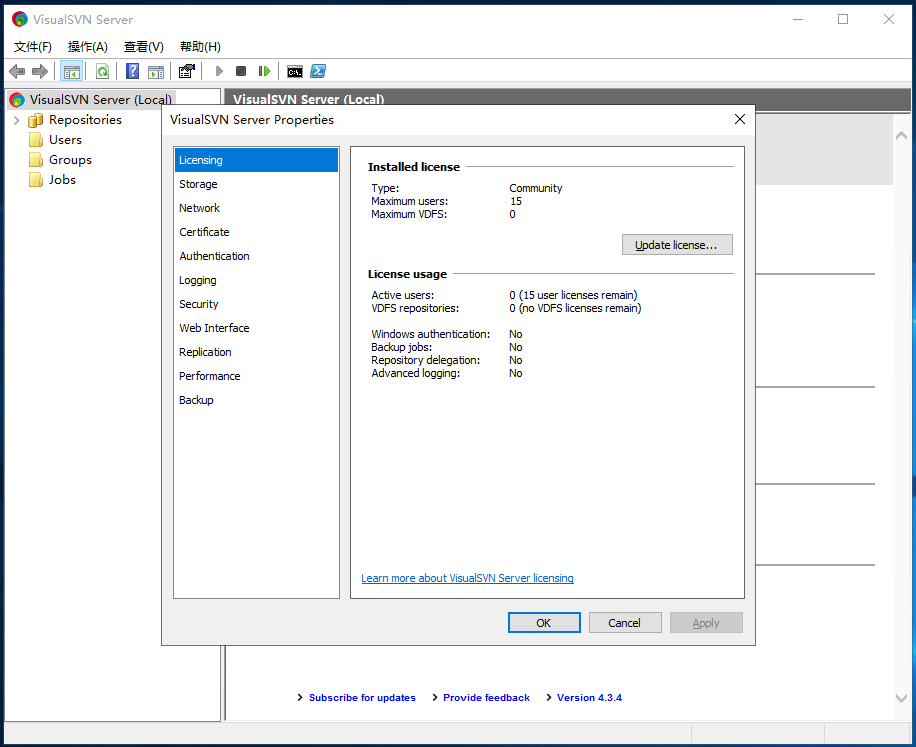Click the scroll down arrow in main pane

pyautogui.click(x=901, y=698)
